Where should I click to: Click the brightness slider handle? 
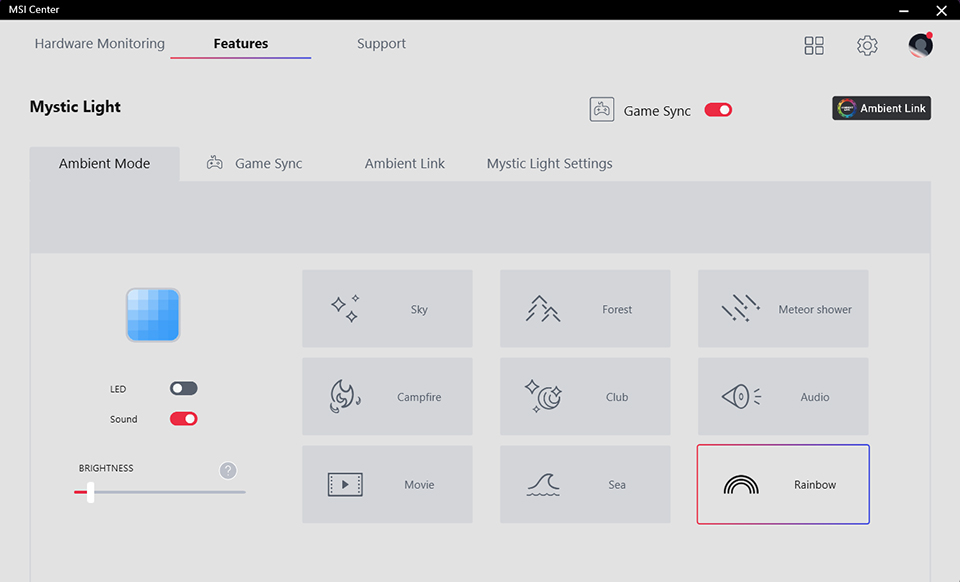[91, 492]
